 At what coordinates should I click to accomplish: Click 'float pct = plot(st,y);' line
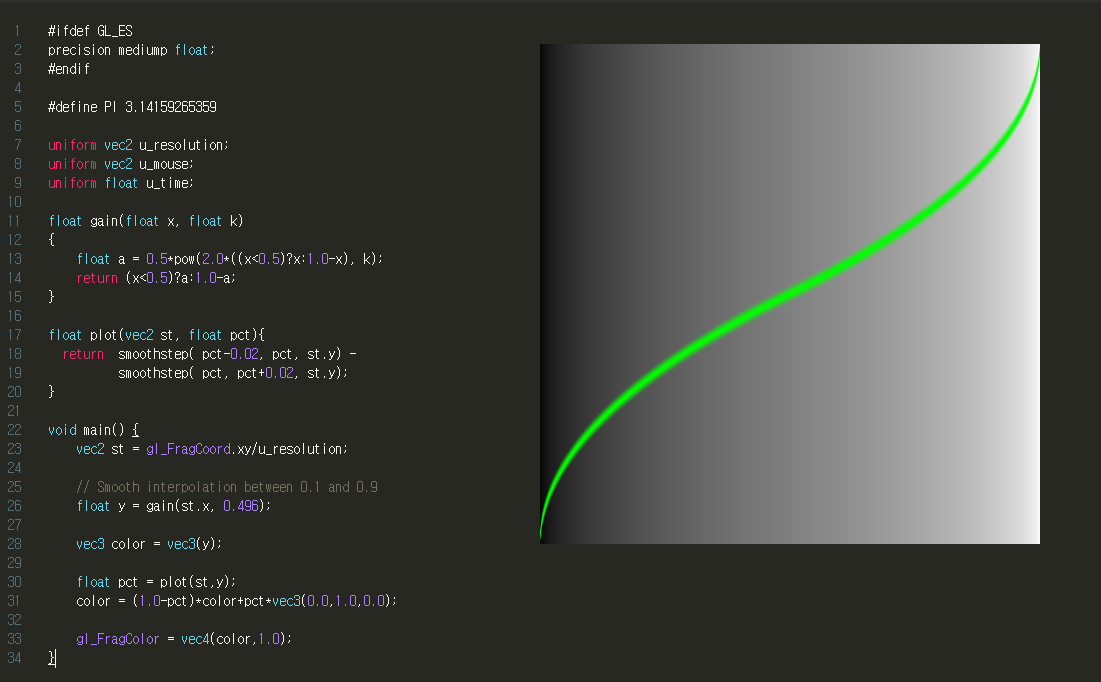156,582
